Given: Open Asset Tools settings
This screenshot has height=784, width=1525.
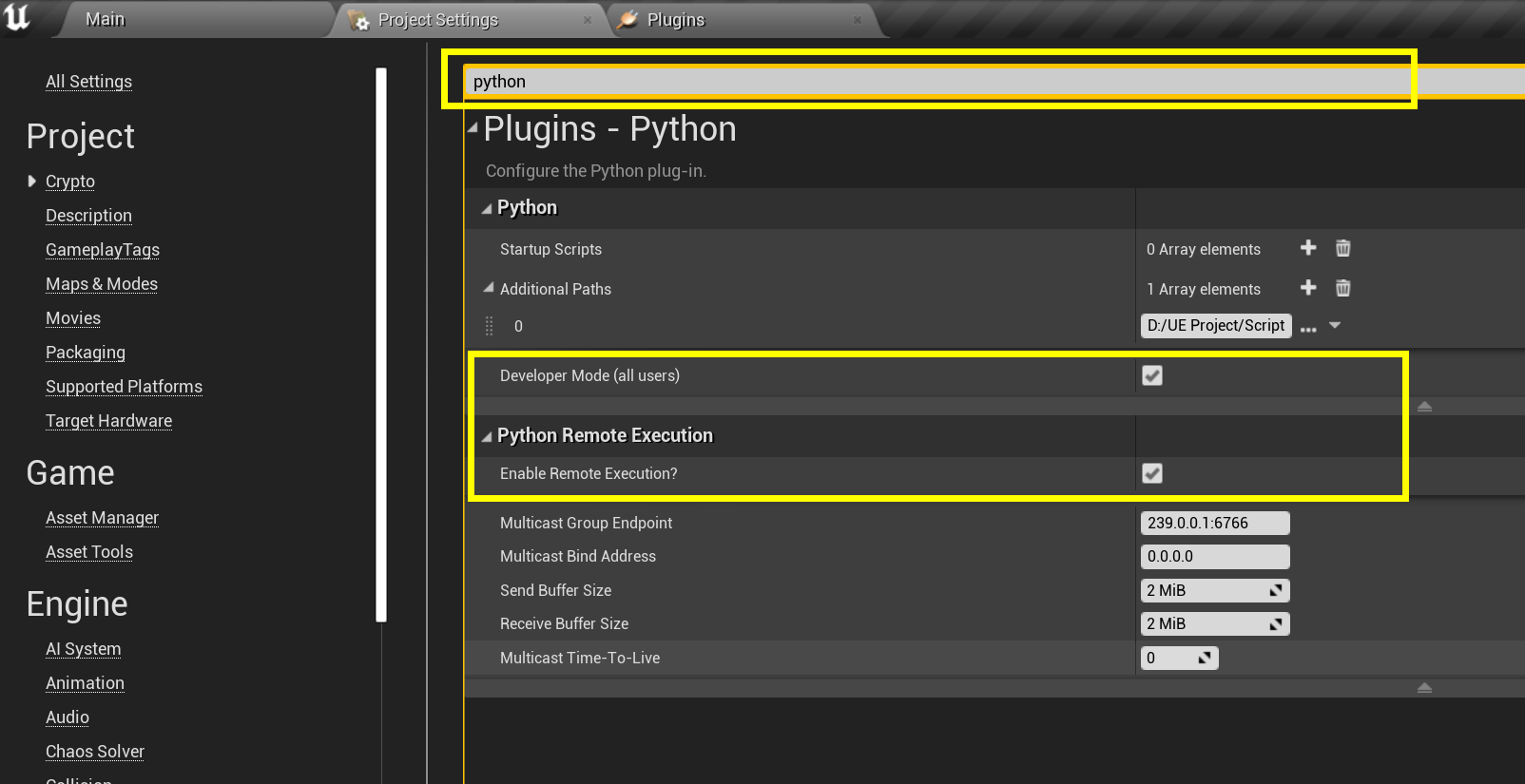Looking at the screenshot, I should [89, 552].
